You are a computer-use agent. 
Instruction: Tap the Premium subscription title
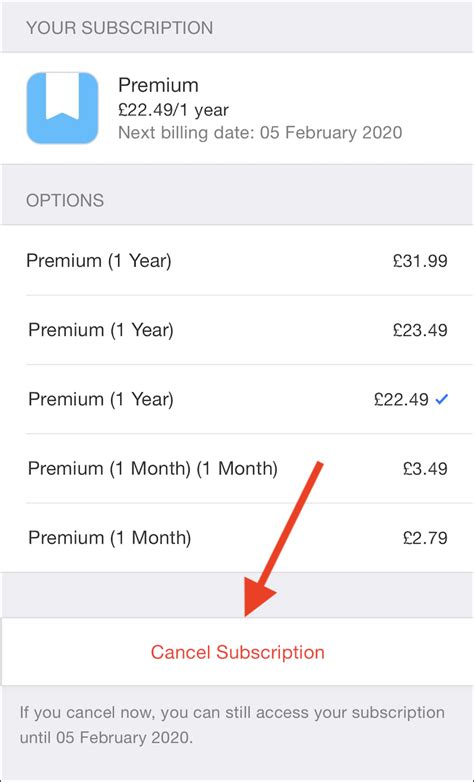click(x=158, y=85)
